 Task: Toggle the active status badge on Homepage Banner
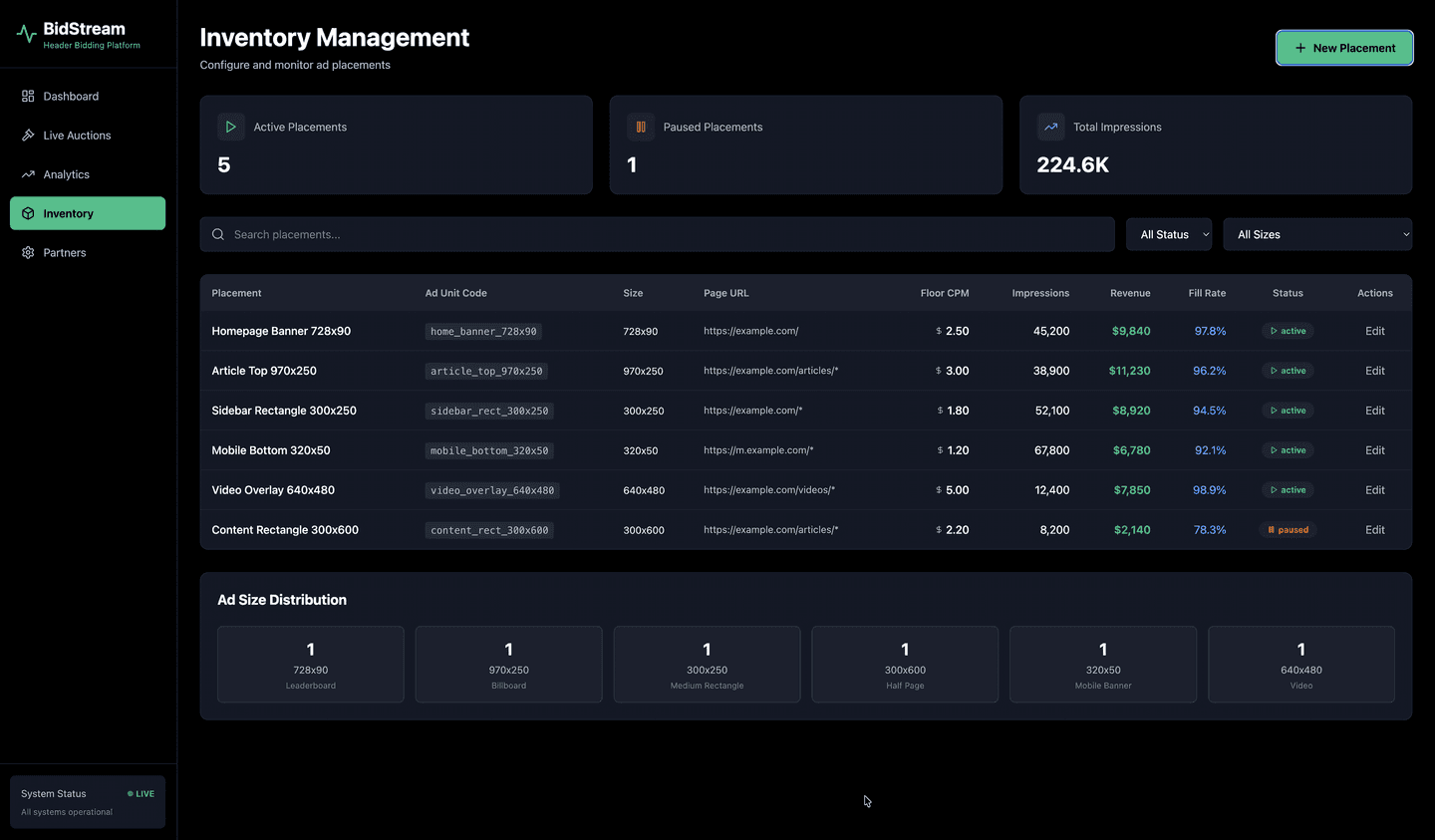pos(1287,330)
